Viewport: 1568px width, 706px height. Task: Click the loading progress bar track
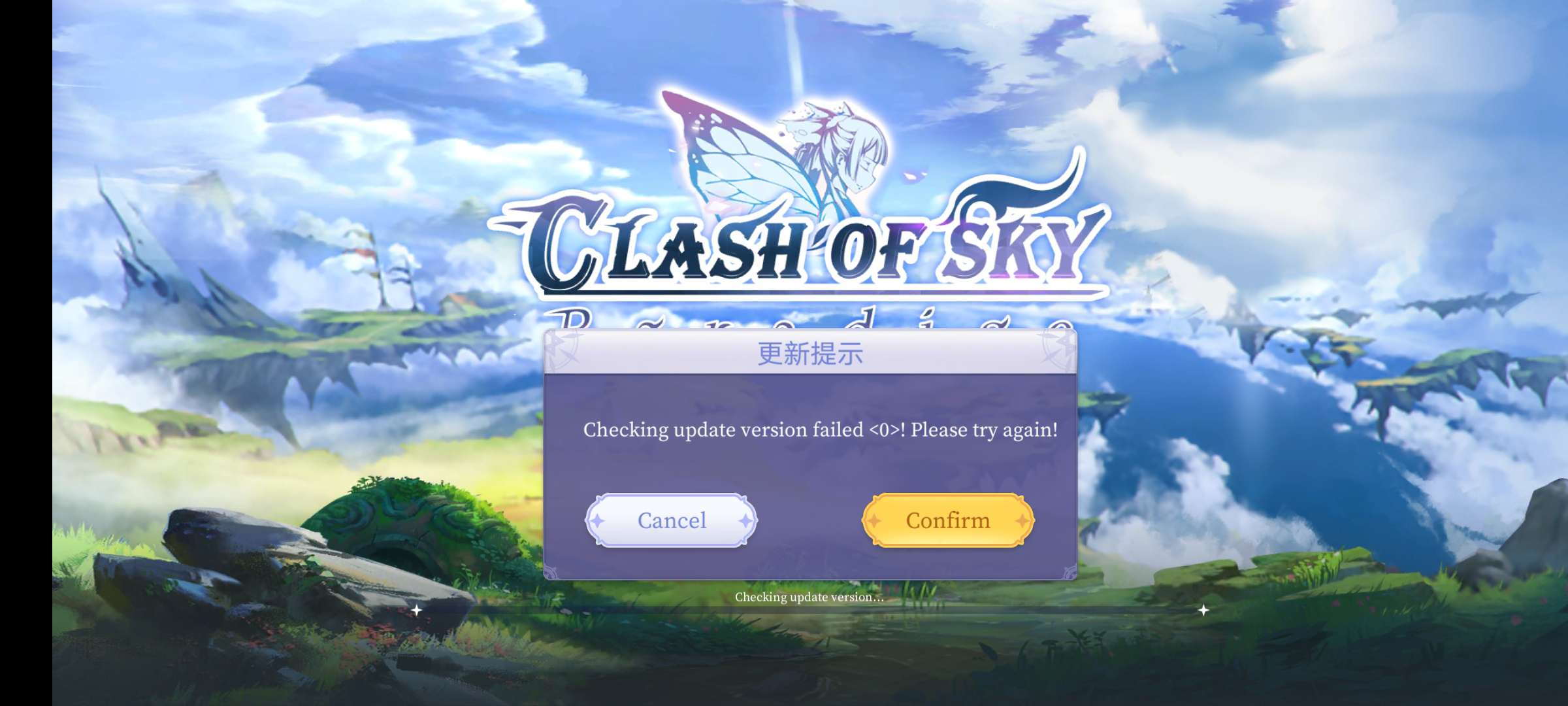pos(810,610)
